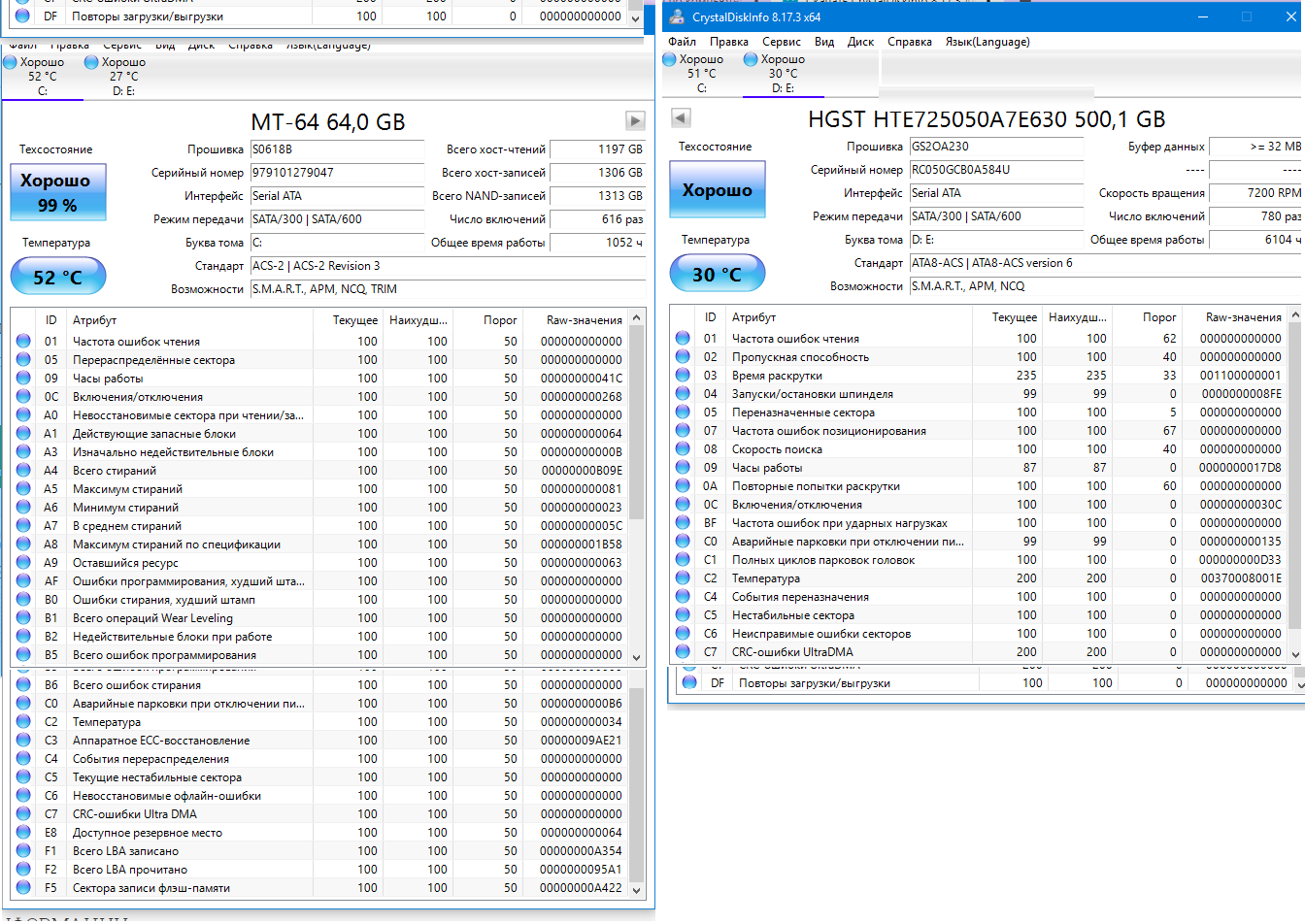Viewport: 1305px width, 924px height.
Task: Click 52 °C temperature button for MT-64
Action: [x=57, y=277]
